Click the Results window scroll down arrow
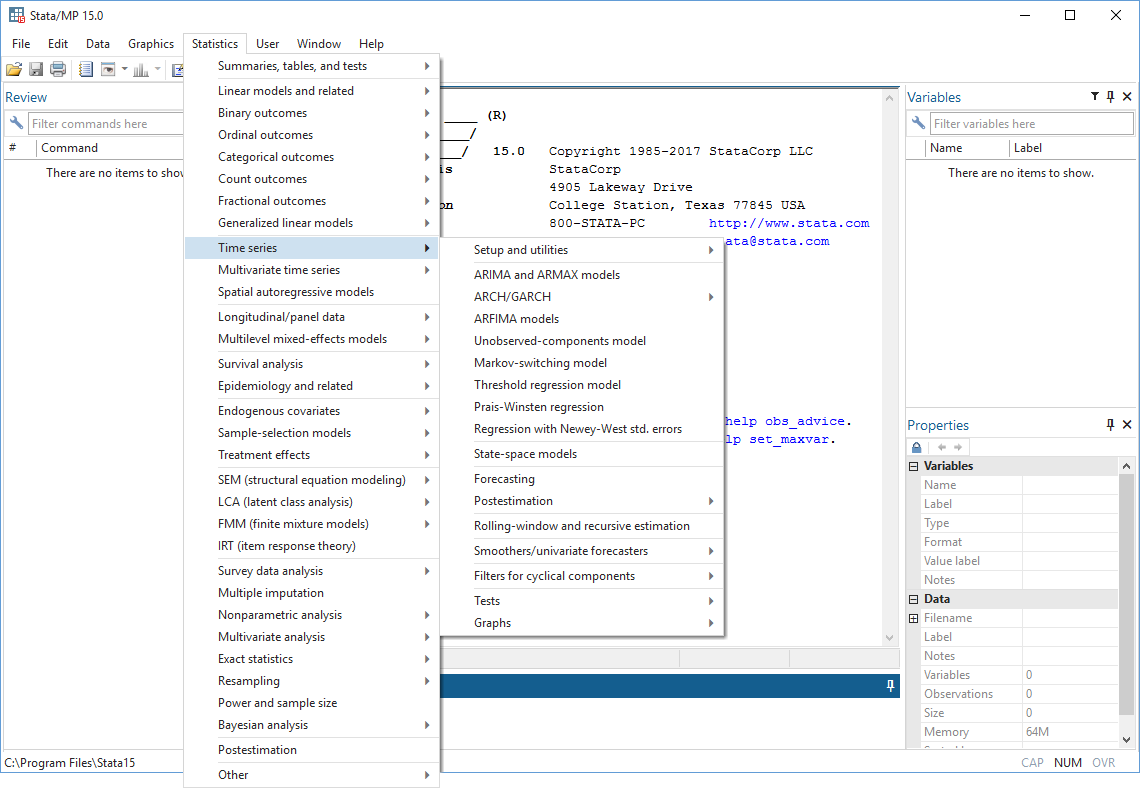The image size is (1140, 788). pyautogui.click(x=890, y=638)
